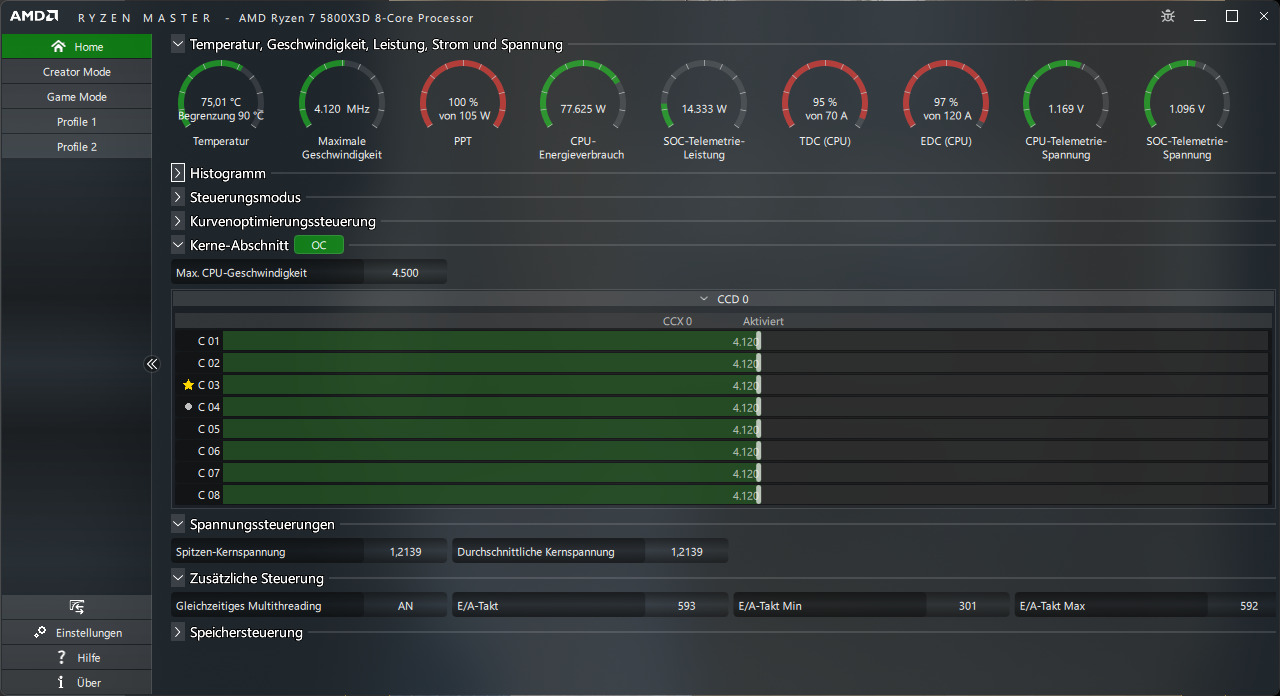Switch to Game Mode
The image size is (1280, 696).
pos(77,97)
